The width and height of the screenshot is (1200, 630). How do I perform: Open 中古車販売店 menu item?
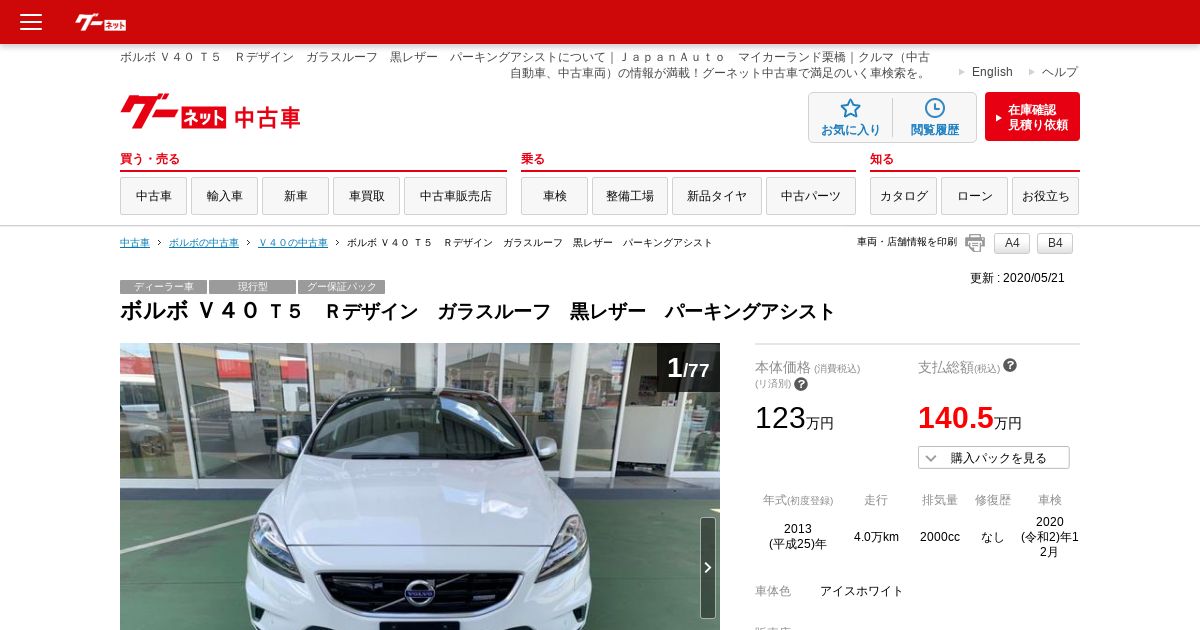tap(456, 196)
